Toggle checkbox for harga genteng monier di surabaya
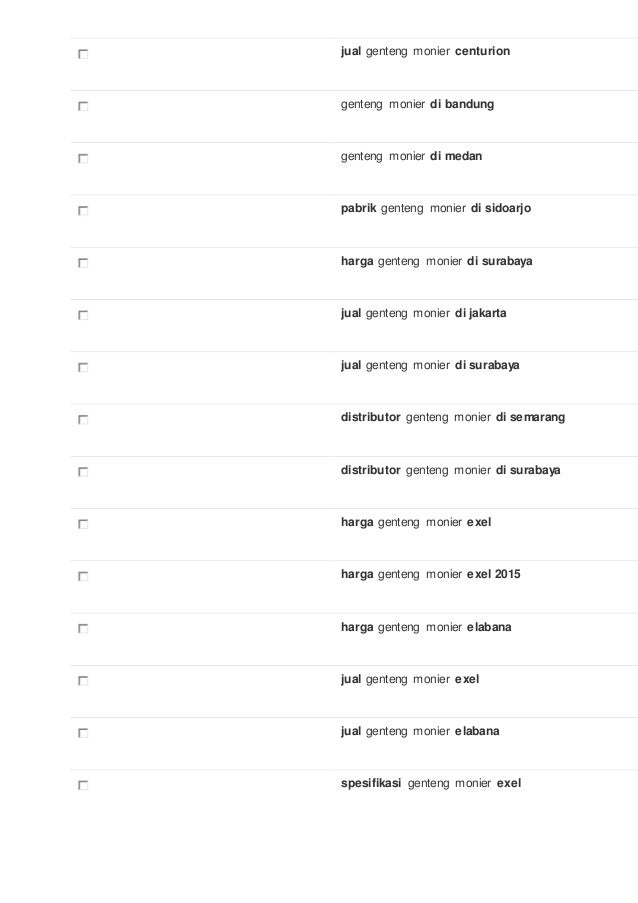Image resolution: width=638 pixels, height=903 pixels. 82,263
